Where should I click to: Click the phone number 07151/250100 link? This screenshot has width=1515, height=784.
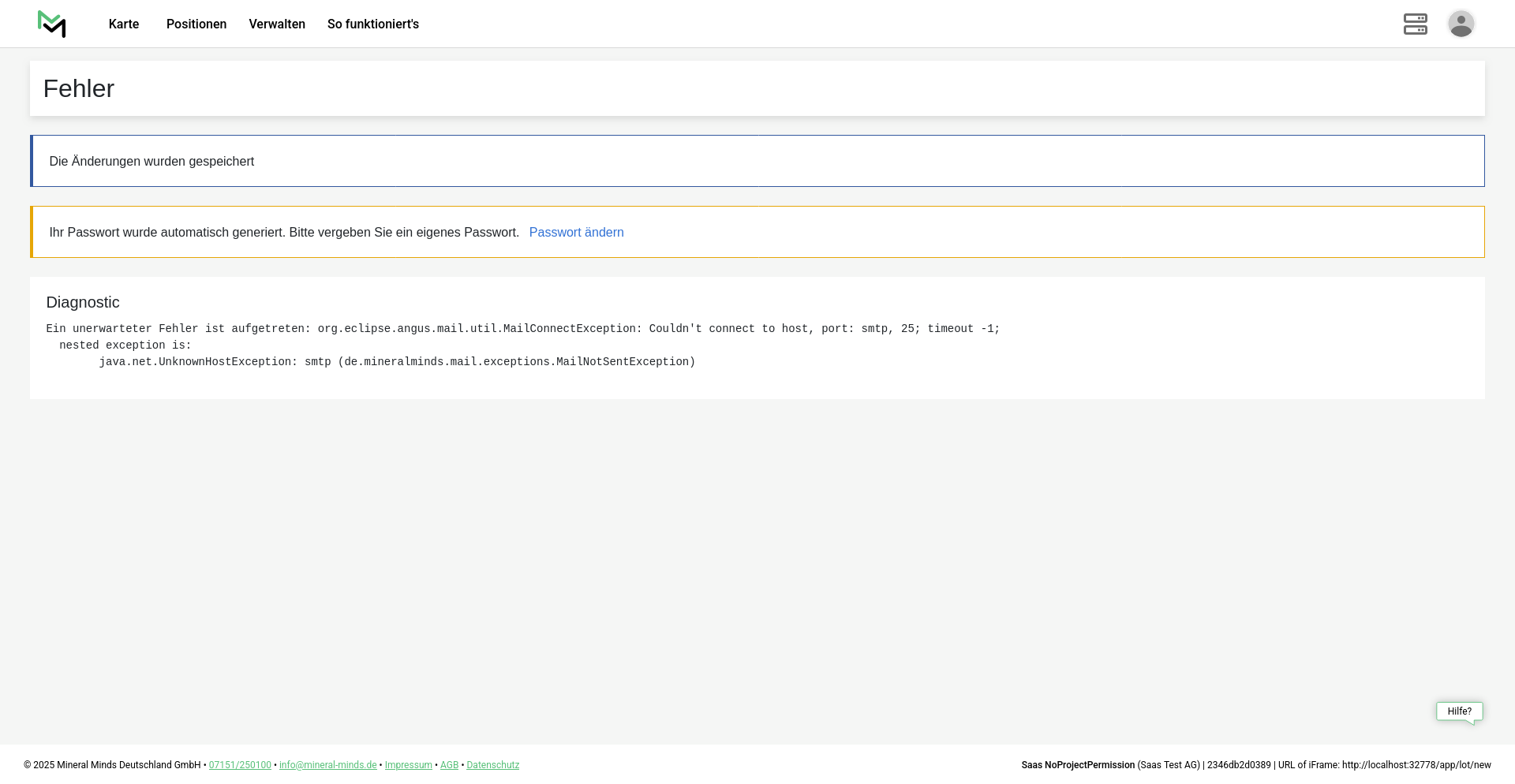pos(240,765)
